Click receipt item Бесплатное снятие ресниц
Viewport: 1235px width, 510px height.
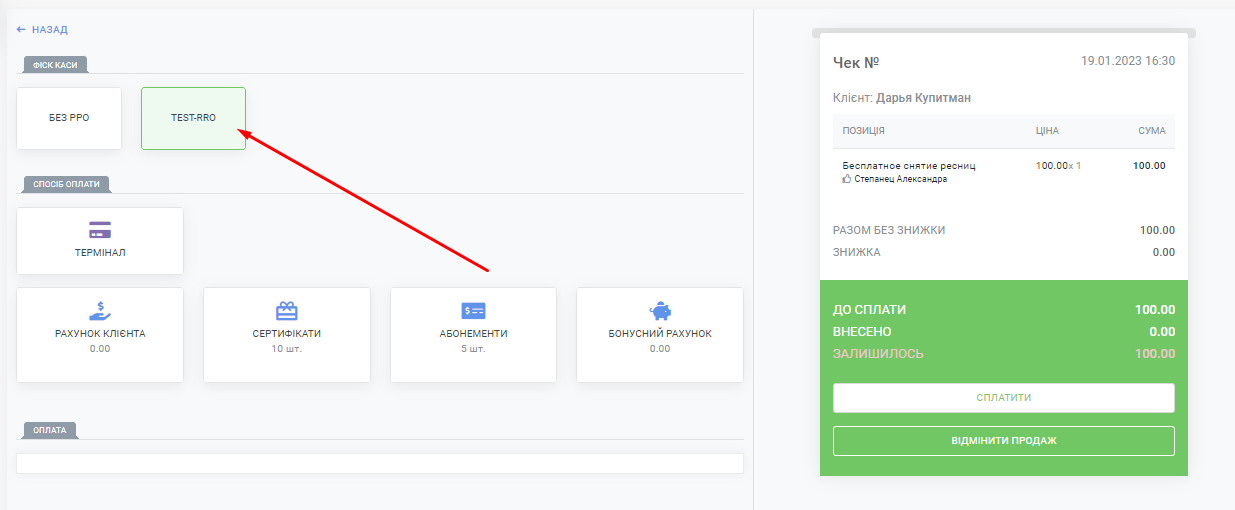[x=909, y=165]
